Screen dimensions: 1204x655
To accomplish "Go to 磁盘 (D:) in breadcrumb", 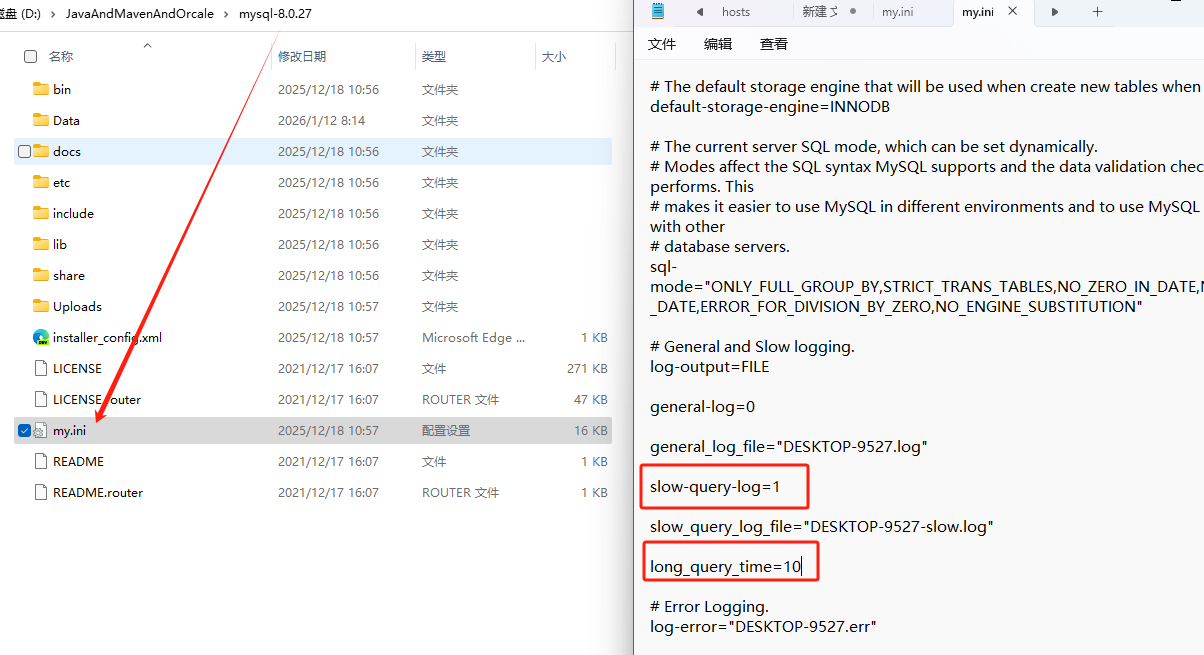I will coord(20,14).
